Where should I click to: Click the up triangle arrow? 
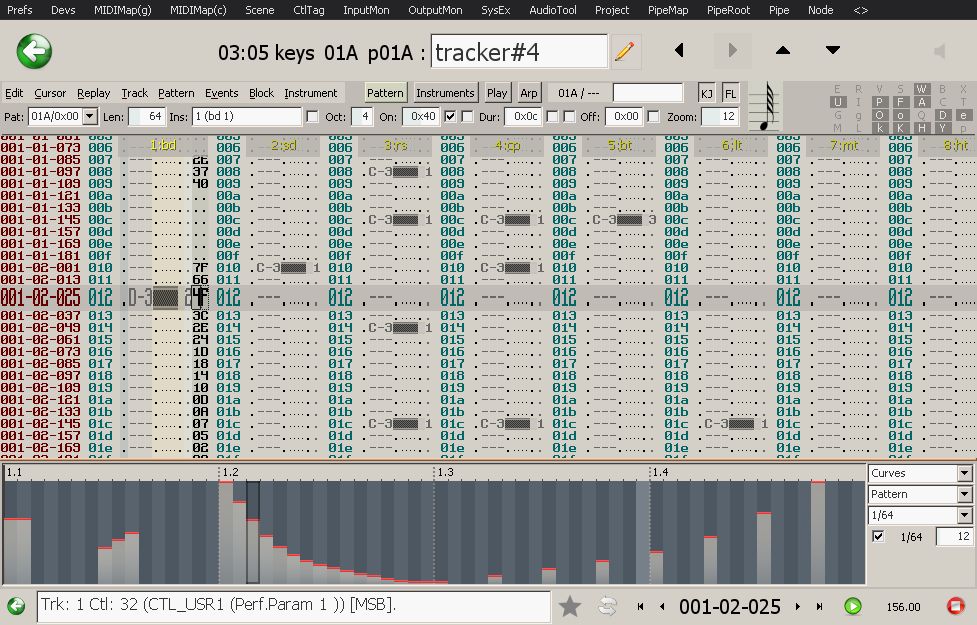[x=783, y=51]
